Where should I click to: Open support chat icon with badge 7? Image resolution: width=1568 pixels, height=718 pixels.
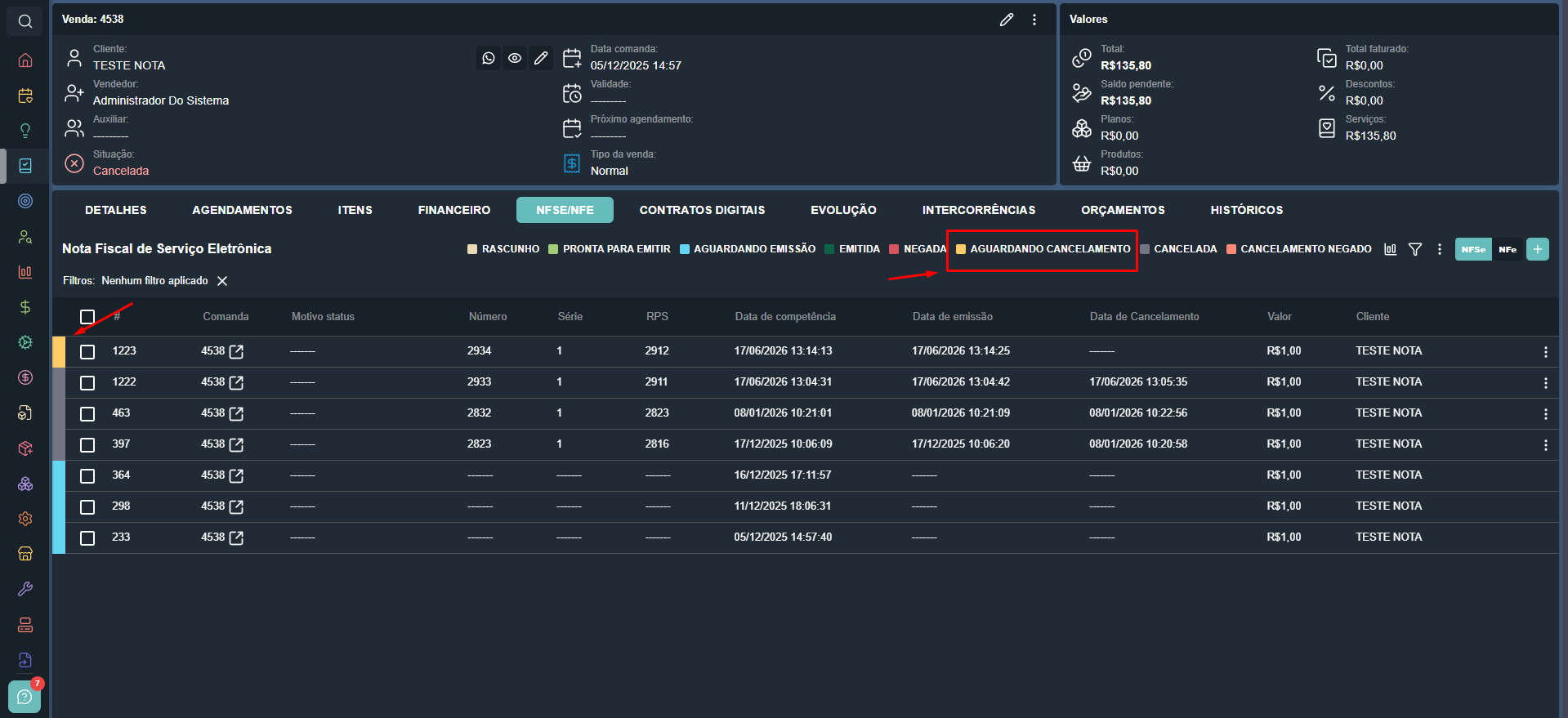[x=25, y=697]
